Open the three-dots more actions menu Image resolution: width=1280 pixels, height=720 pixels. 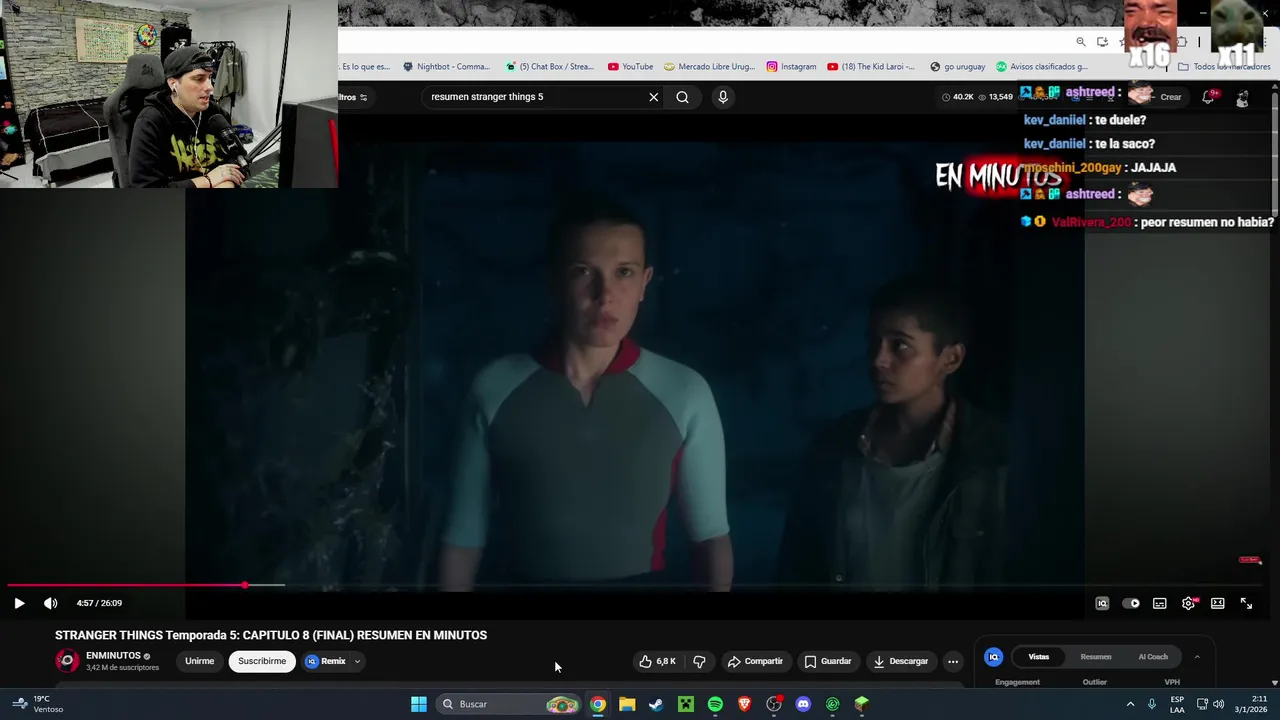[x=953, y=661]
